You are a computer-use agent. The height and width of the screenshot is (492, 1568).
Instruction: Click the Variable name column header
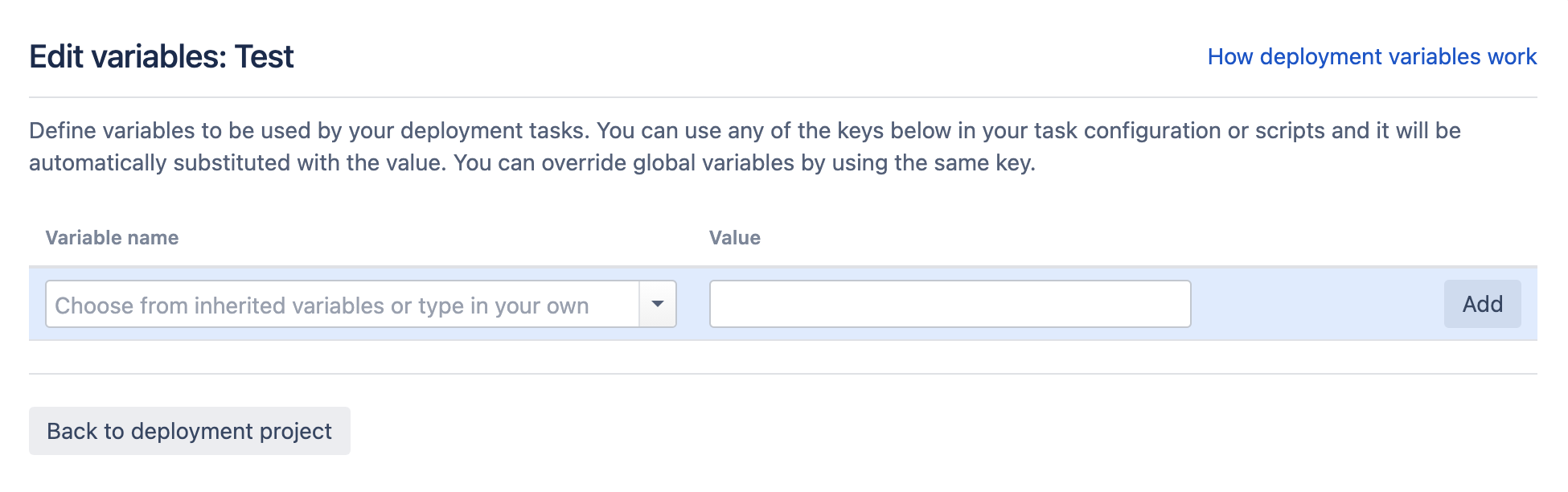(x=112, y=237)
